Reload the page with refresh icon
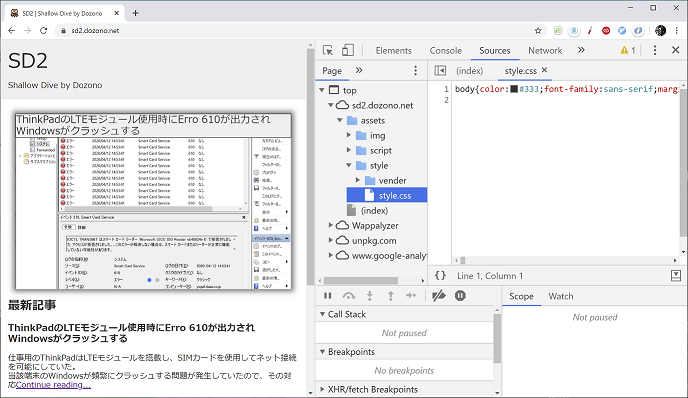688x398 pixels. coord(43,30)
